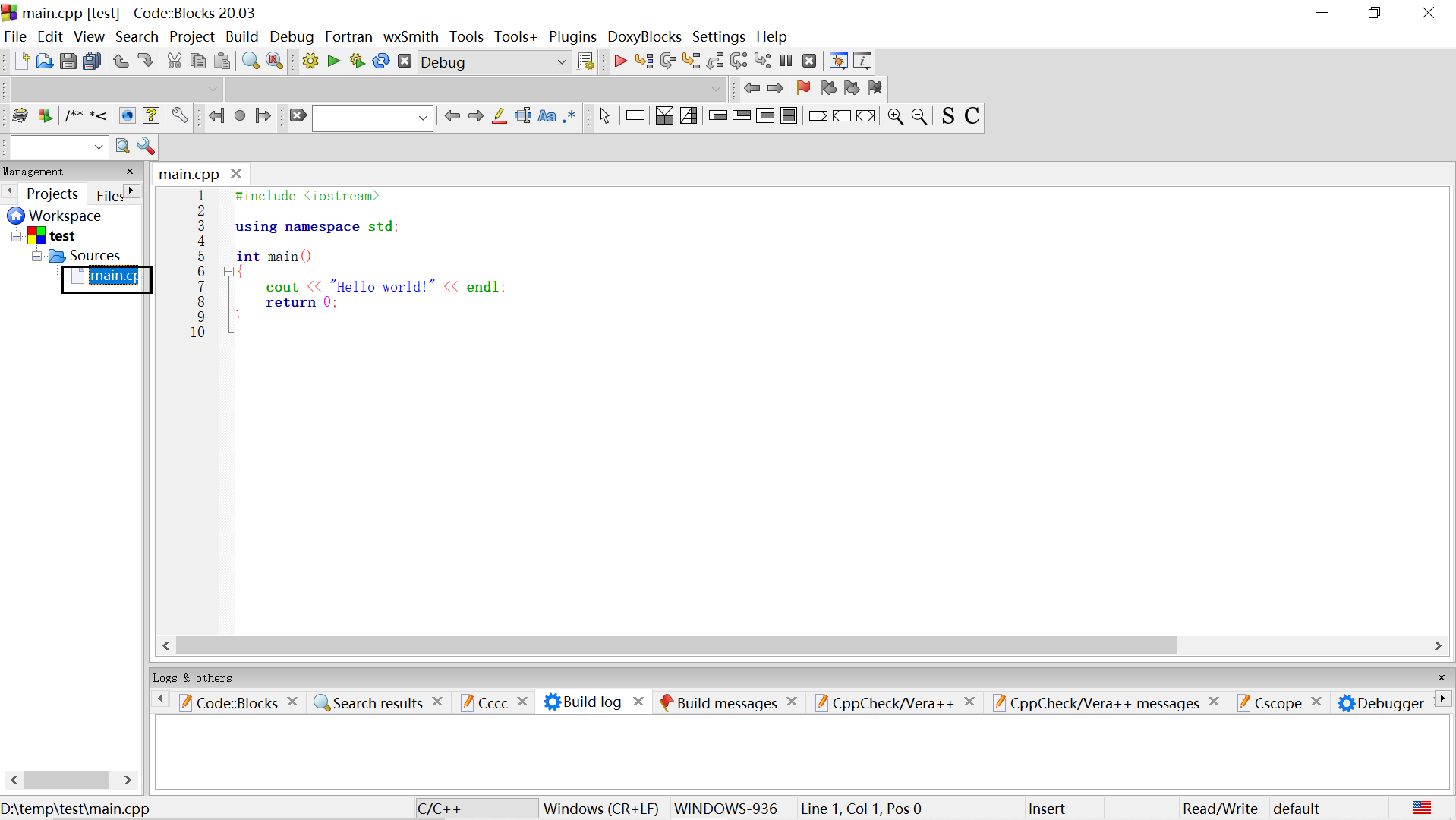
Task: Close the main.cpp editor tab
Action: [x=236, y=174]
